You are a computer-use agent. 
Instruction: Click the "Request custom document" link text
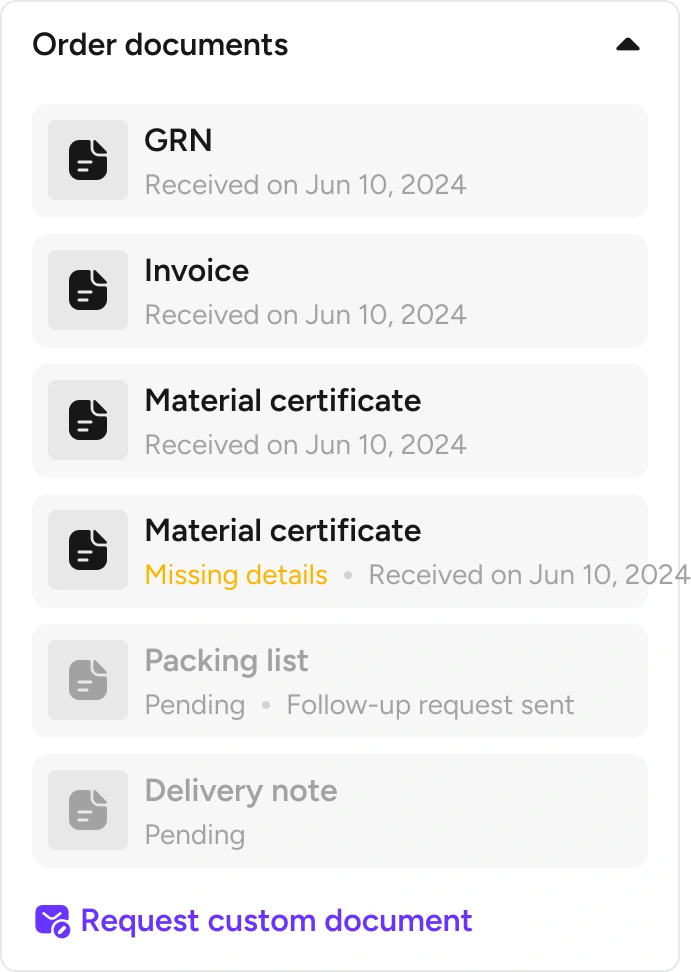point(276,920)
